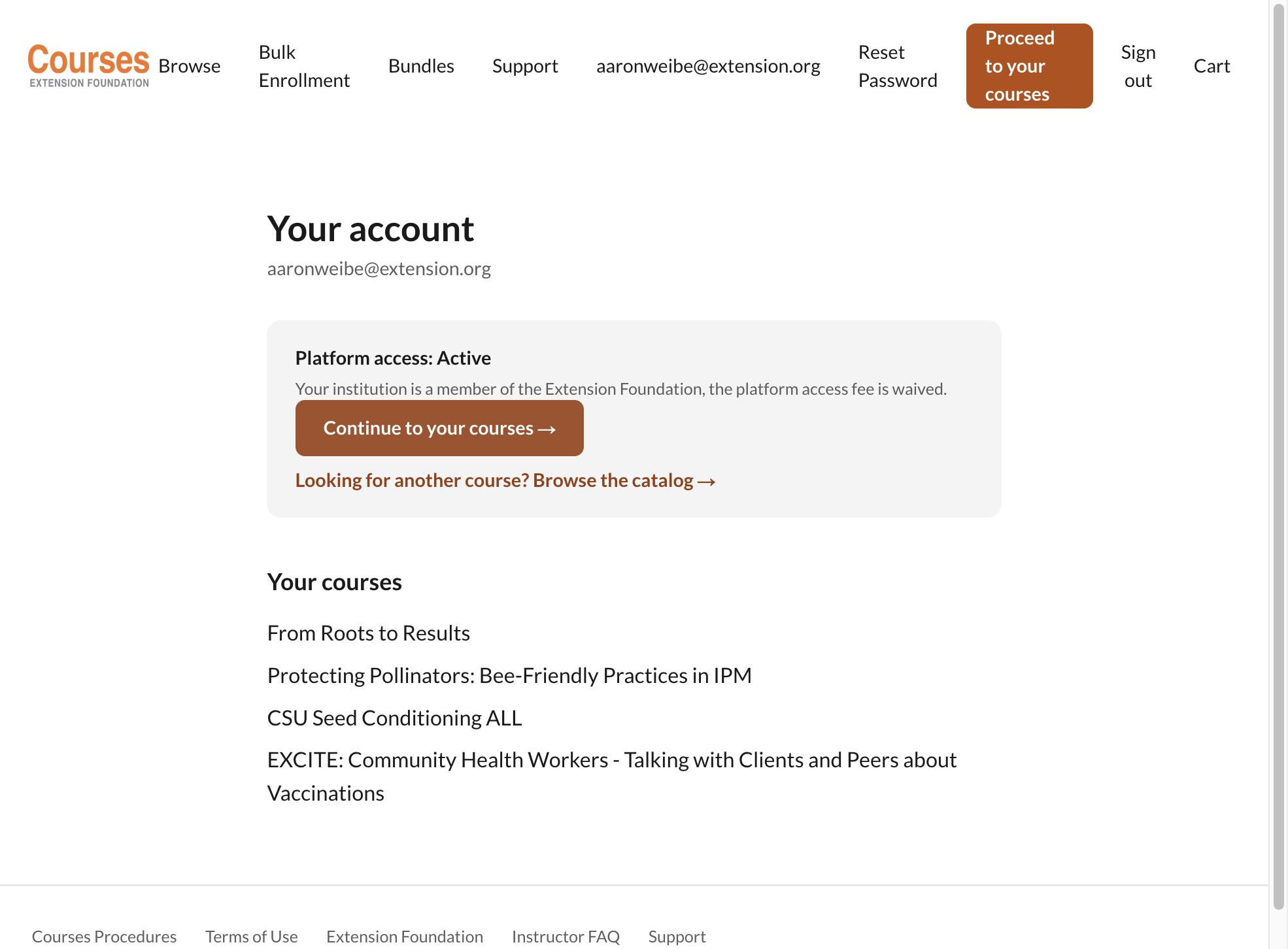Viewport: 1288px width, 949px height.
Task: Click the Your courses heading
Action: coord(334,582)
